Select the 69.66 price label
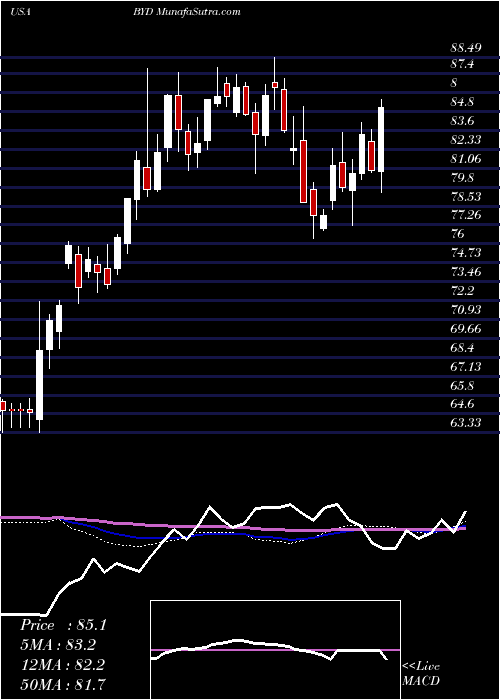500x700 pixels. 466,328
